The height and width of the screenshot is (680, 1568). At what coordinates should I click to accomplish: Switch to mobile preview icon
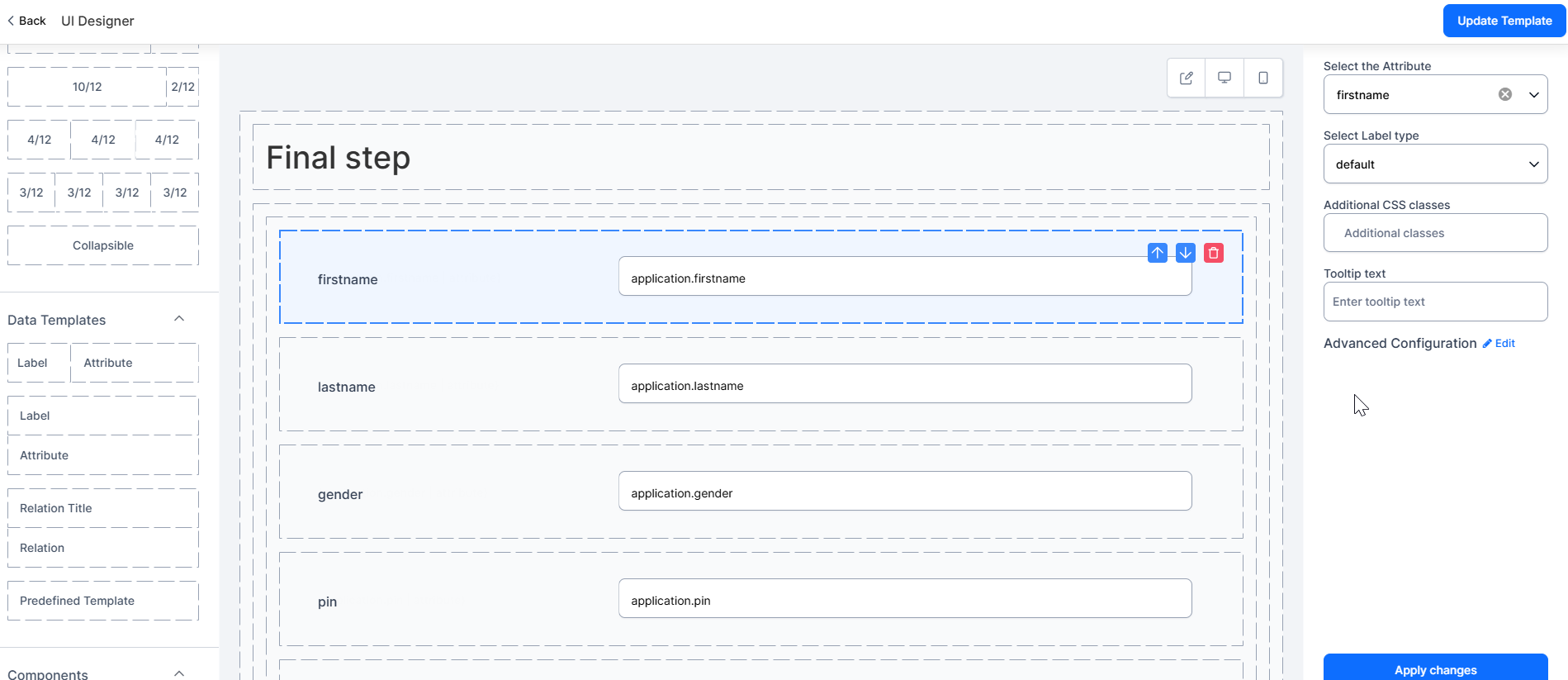(1263, 78)
